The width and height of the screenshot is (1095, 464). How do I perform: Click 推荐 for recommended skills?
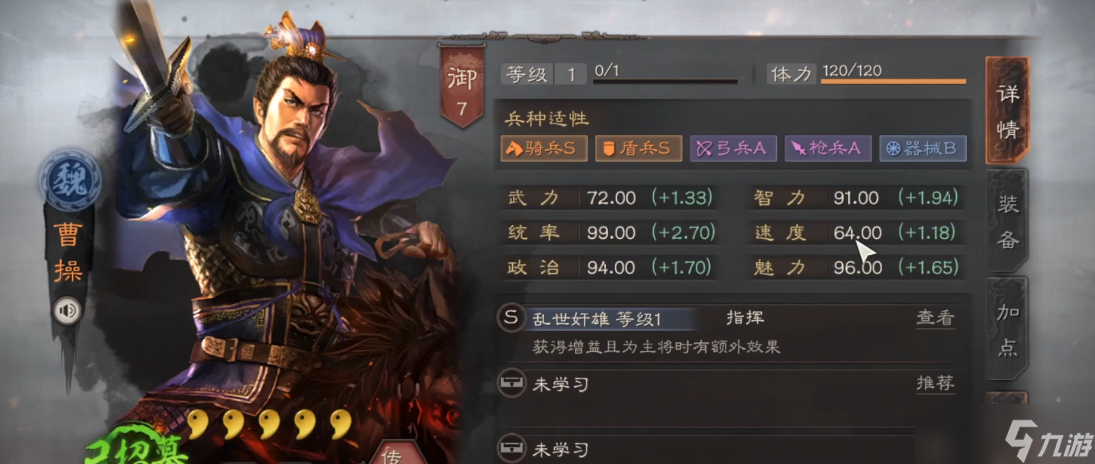point(935,383)
